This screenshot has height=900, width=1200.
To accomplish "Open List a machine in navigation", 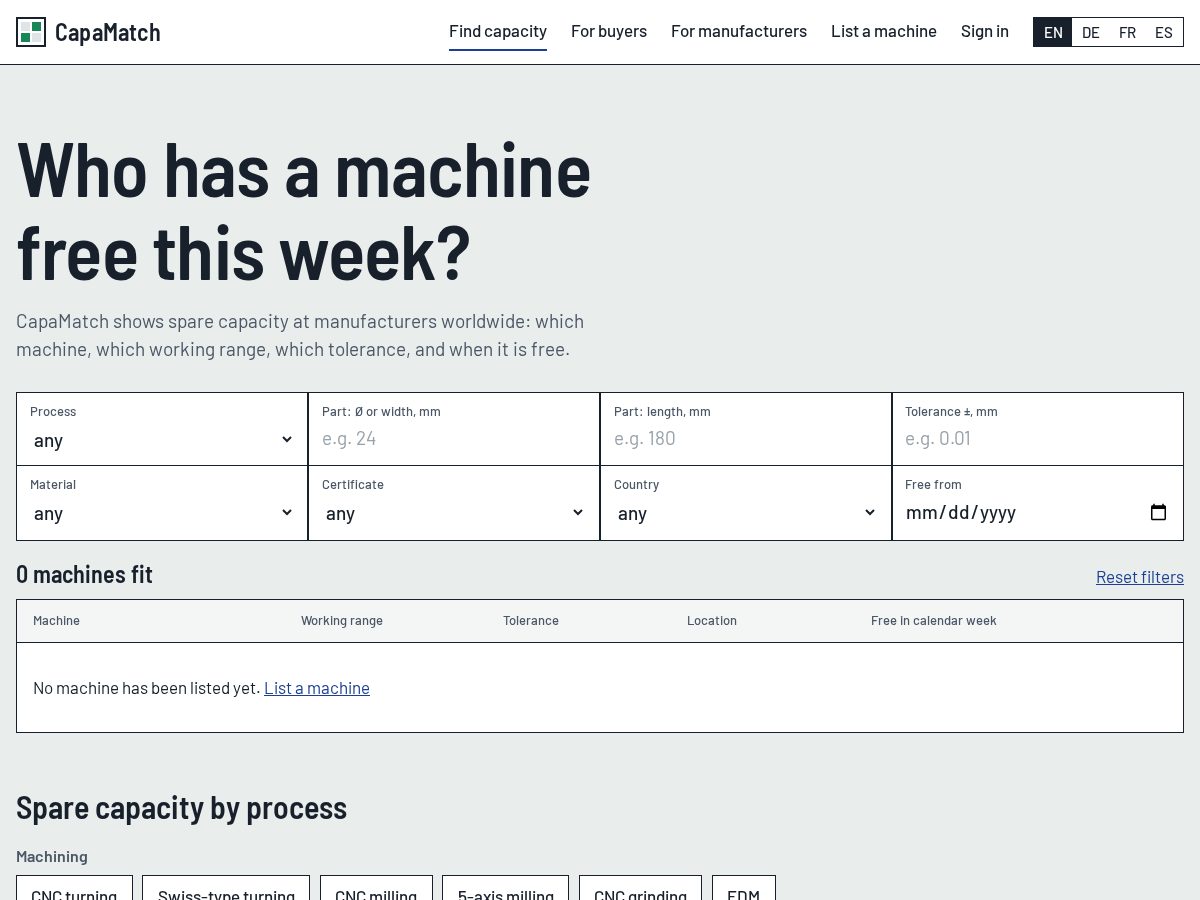I will click(884, 31).
